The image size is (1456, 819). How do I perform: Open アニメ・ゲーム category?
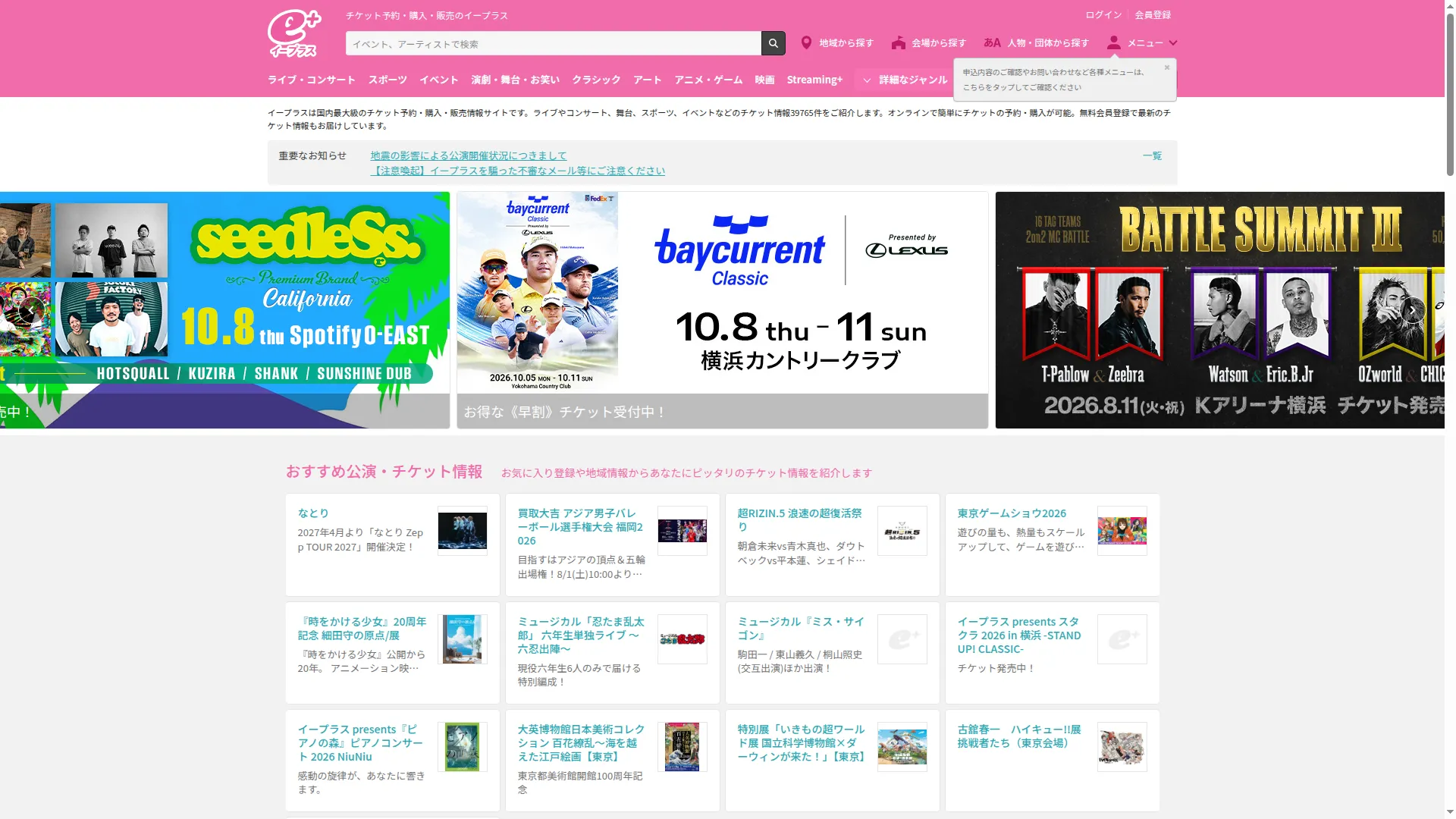[708, 80]
